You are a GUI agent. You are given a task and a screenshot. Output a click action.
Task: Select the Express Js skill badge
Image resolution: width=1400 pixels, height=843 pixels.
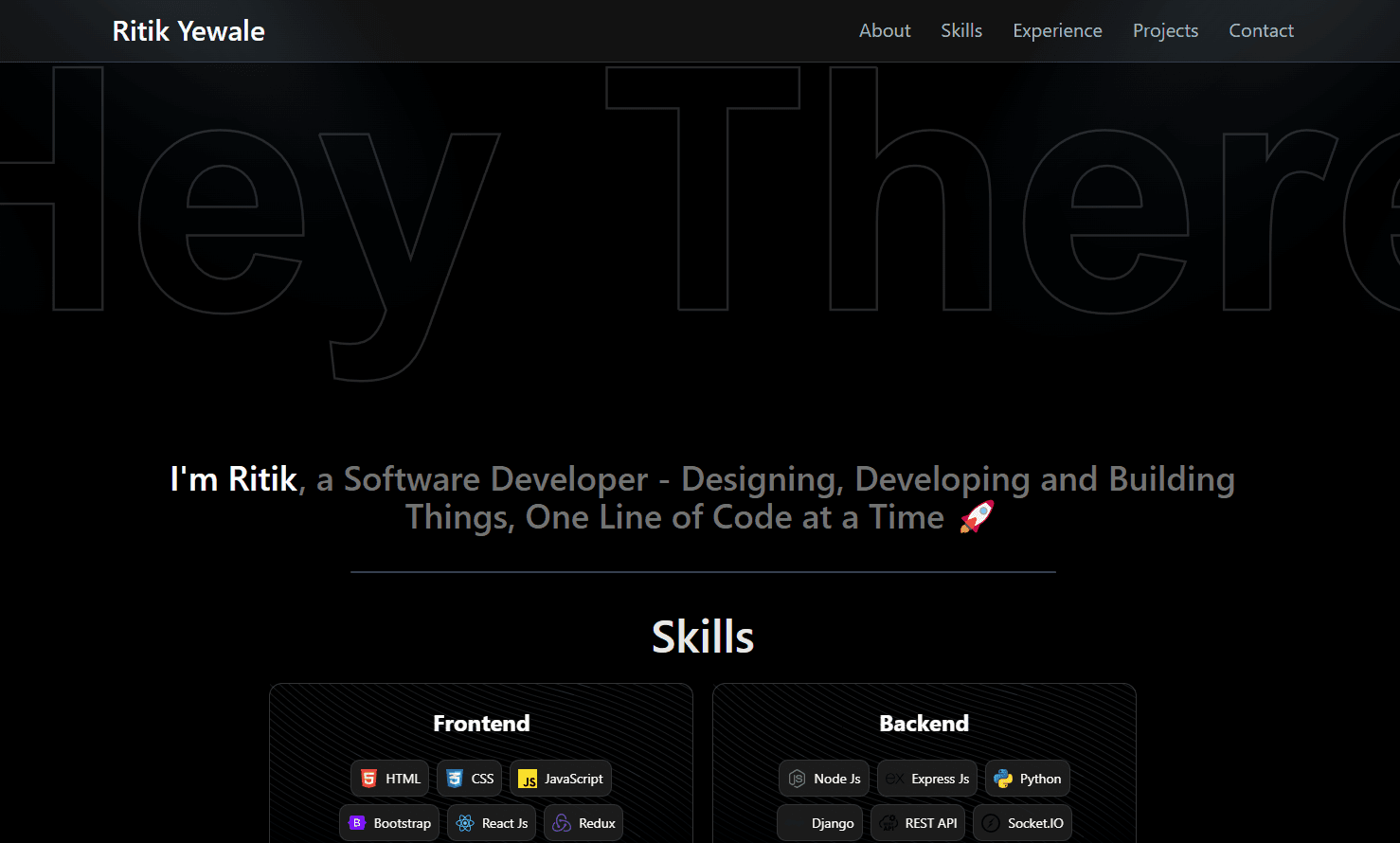[x=927, y=779]
